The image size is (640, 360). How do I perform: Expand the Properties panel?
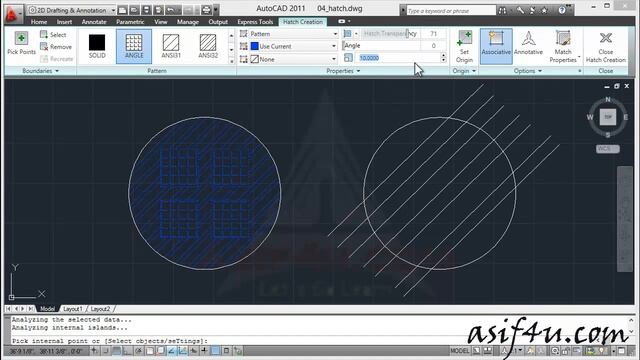point(343,71)
